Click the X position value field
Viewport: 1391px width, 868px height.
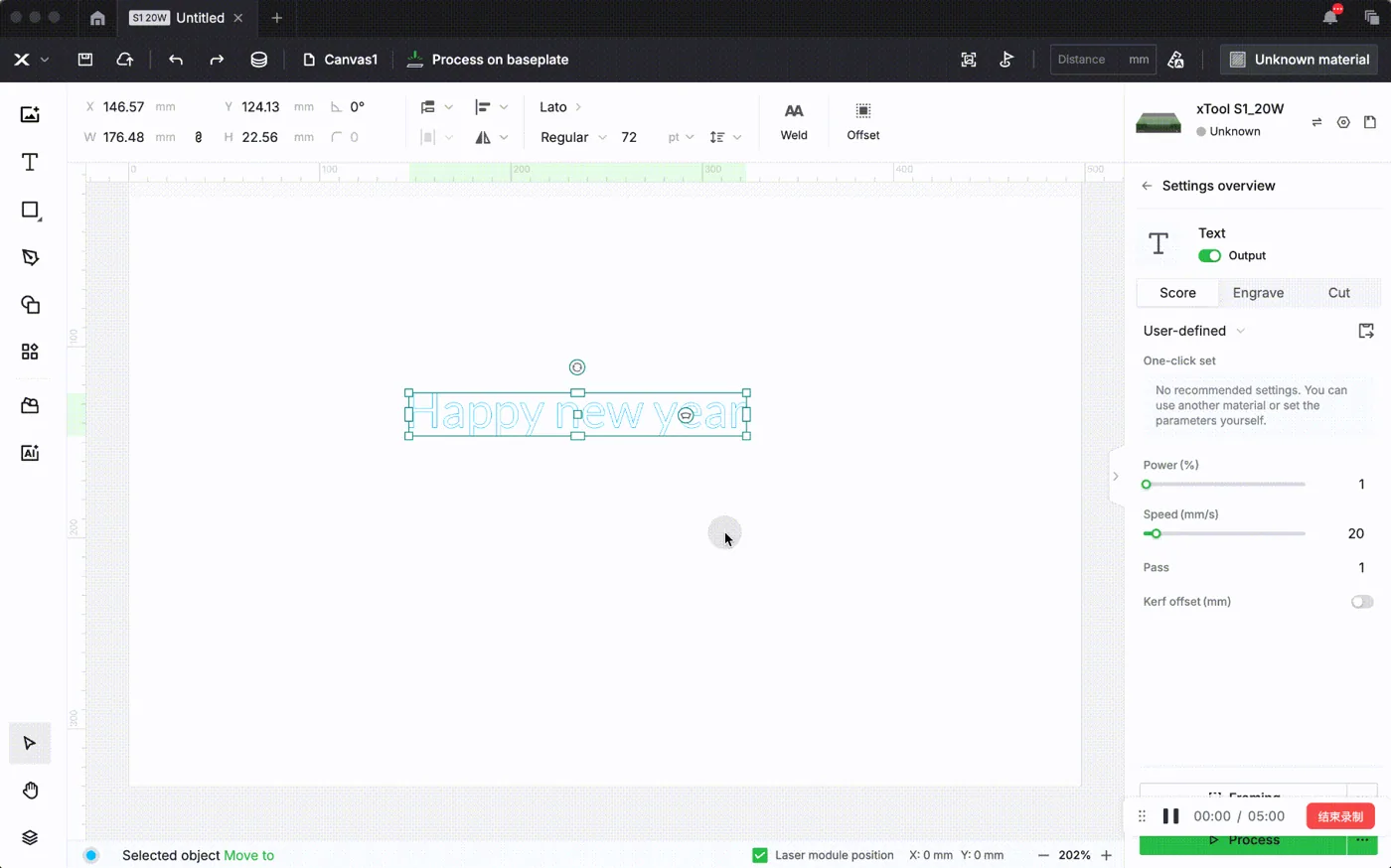tap(123, 107)
